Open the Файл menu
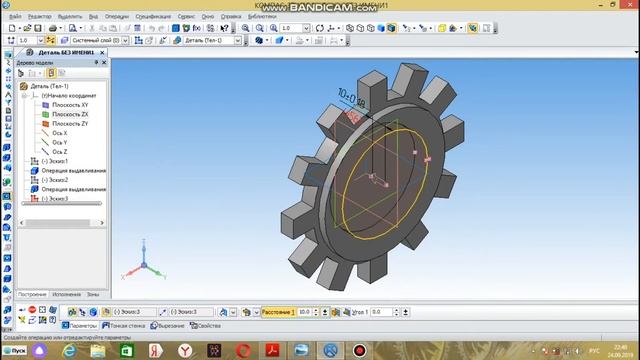The image size is (640, 360). pos(15,17)
